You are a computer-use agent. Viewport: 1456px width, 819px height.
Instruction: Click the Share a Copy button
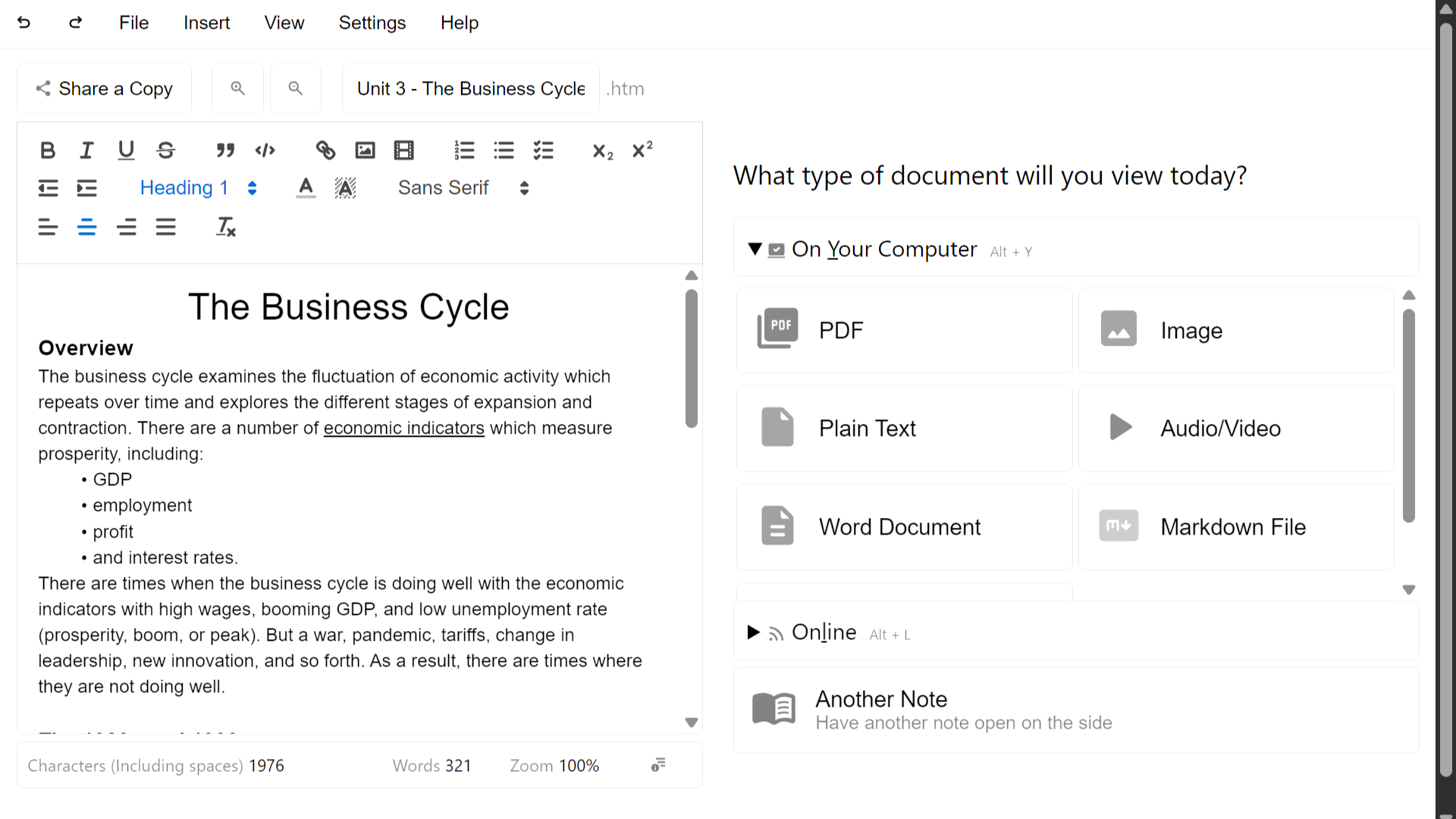pyautogui.click(x=105, y=89)
